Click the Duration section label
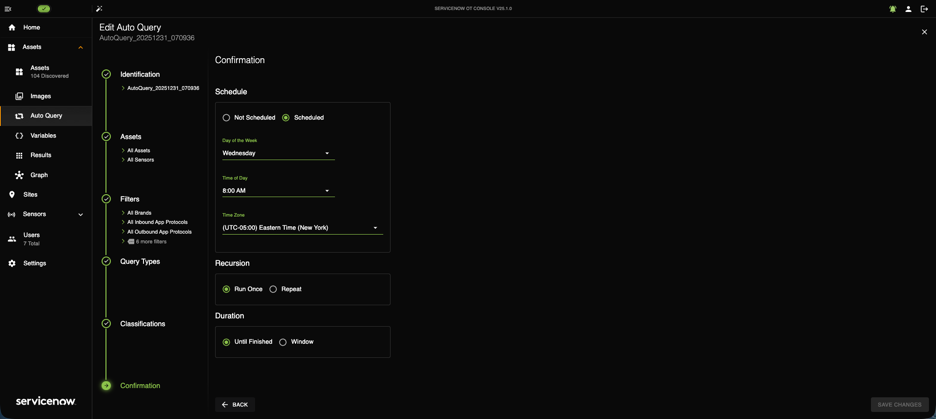936x419 pixels. [230, 316]
